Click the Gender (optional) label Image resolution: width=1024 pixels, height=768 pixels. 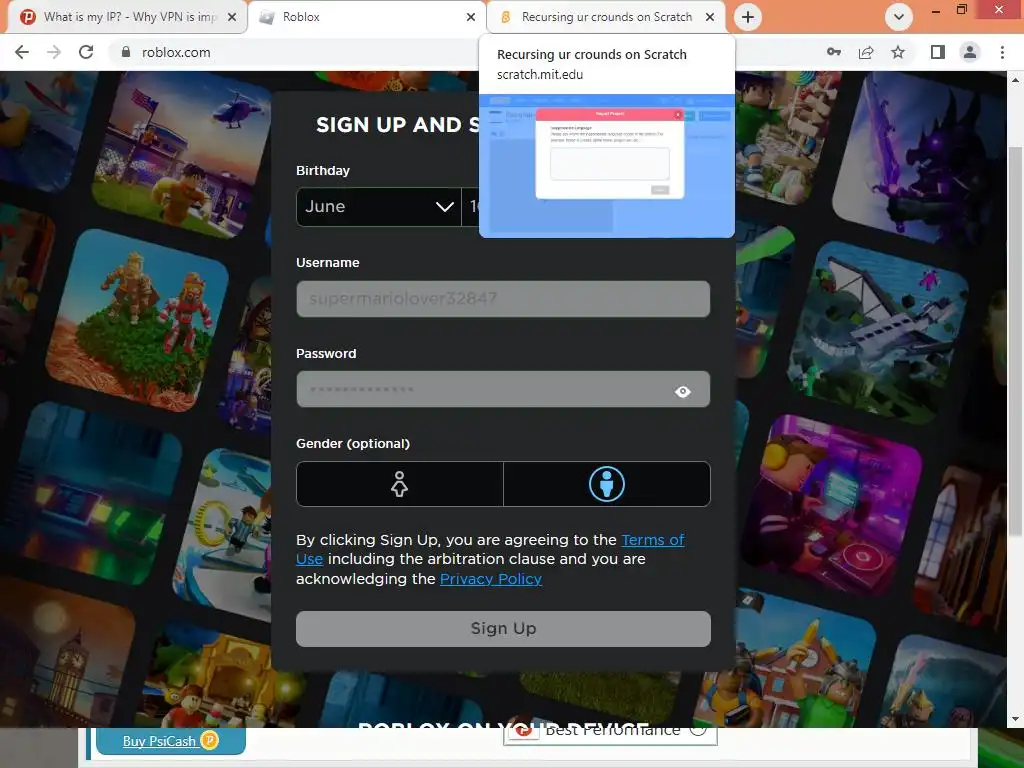[x=353, y=443]
